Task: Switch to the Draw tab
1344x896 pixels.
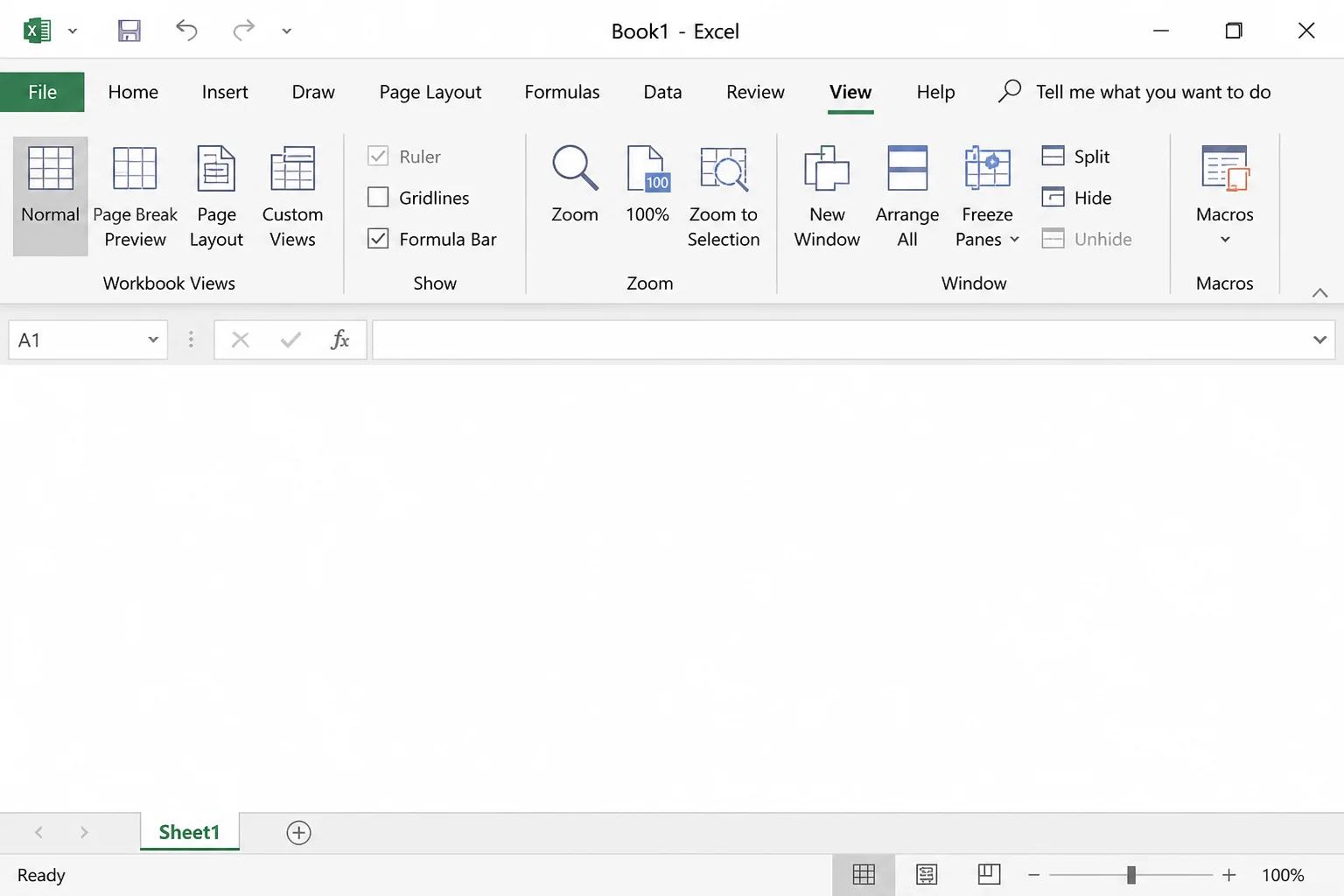Action: [313, 92]
